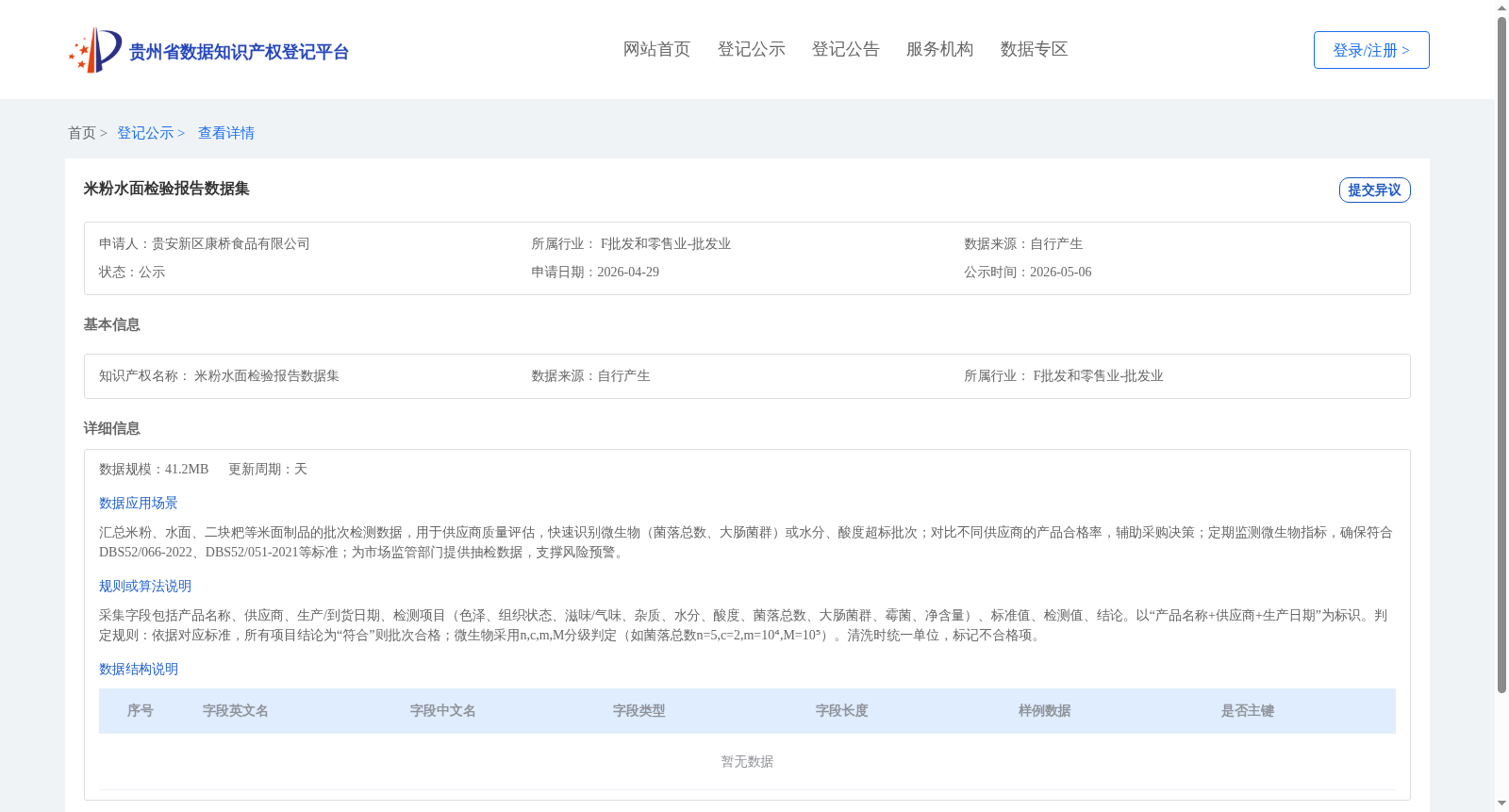This screenshot has width=1509, height=812.
Task: Click the 样例数据 column header
Action: pyautogui.click(x=1045, y=711)
